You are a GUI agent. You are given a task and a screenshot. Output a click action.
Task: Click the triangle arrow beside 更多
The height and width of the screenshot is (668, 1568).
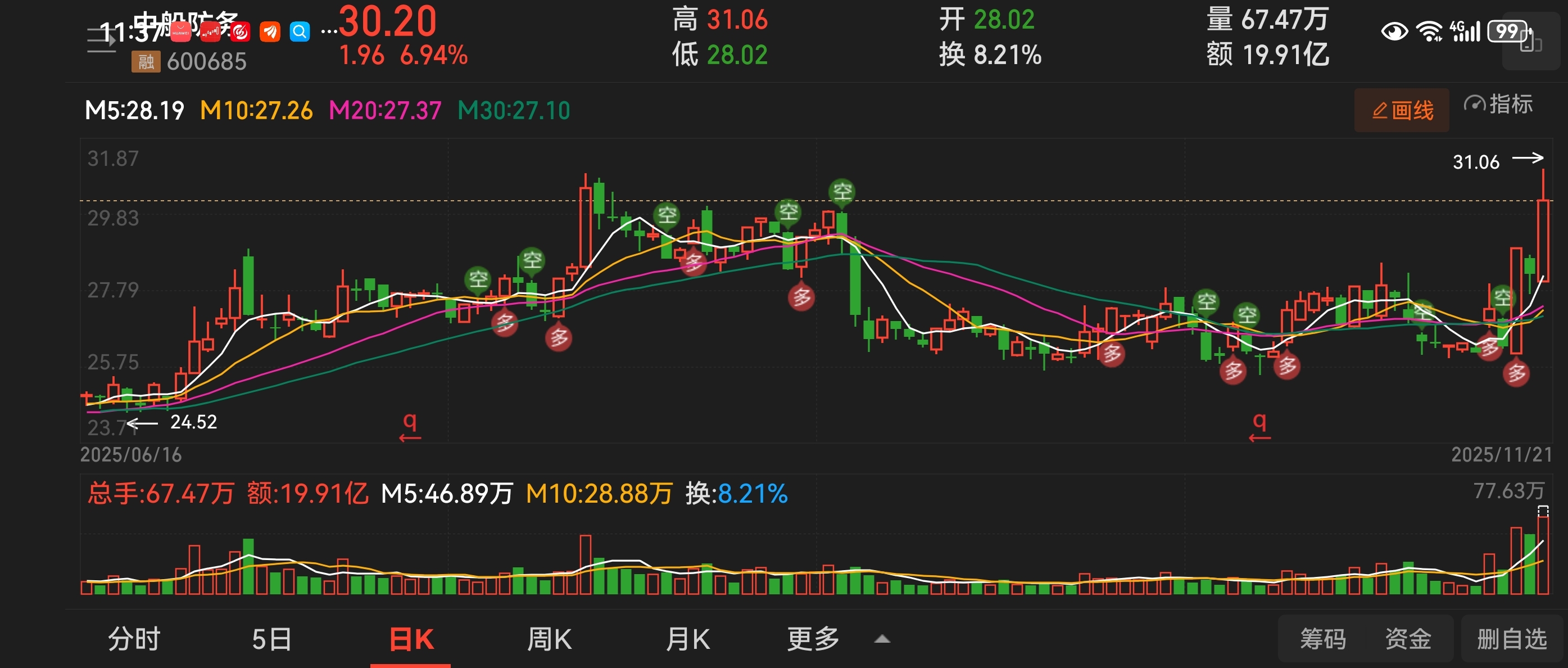pos(882,639)
